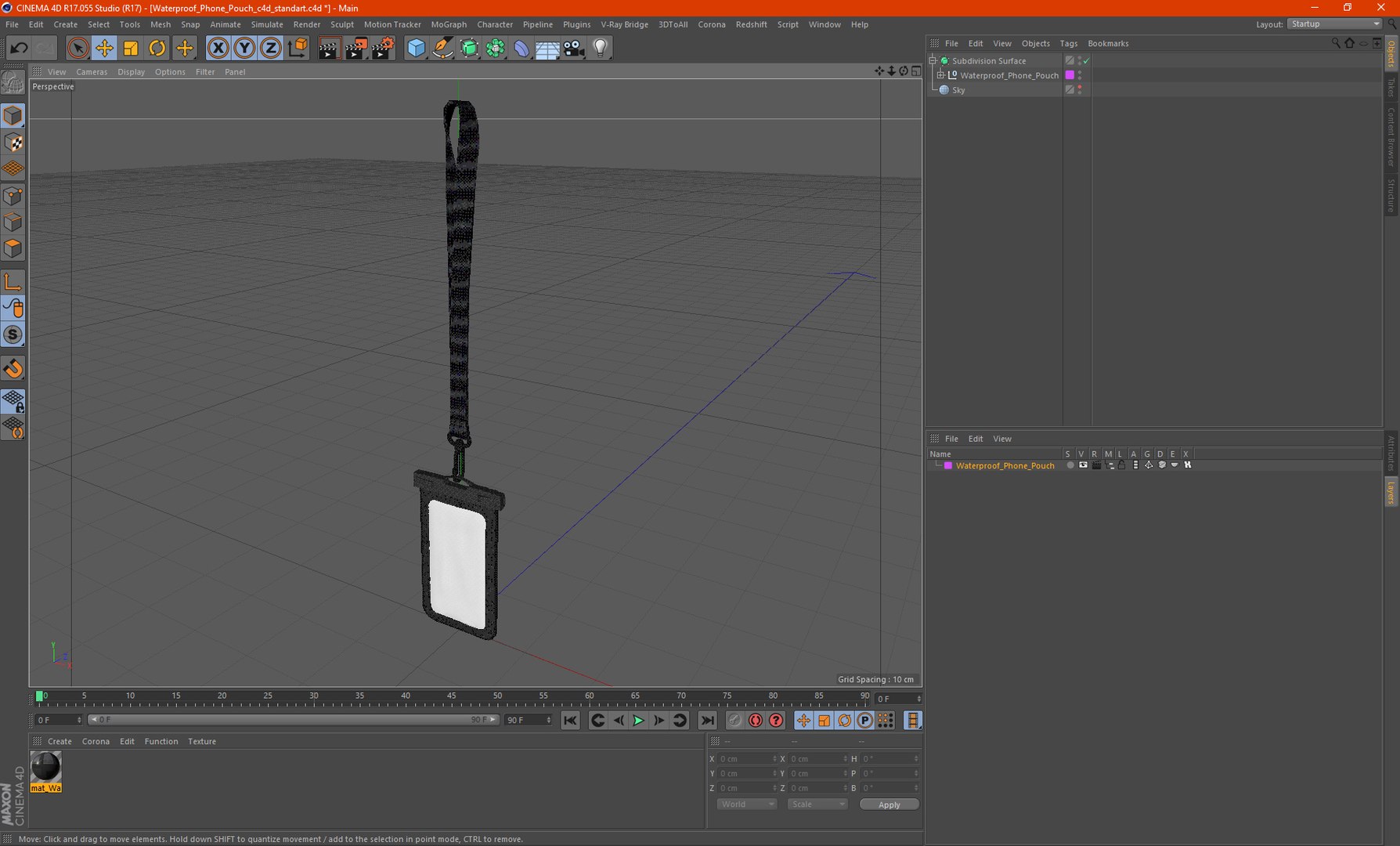Open viewport Display menu
This screenshot has width=1400, height=846.
pyautogui.click(x=131, y=71)
